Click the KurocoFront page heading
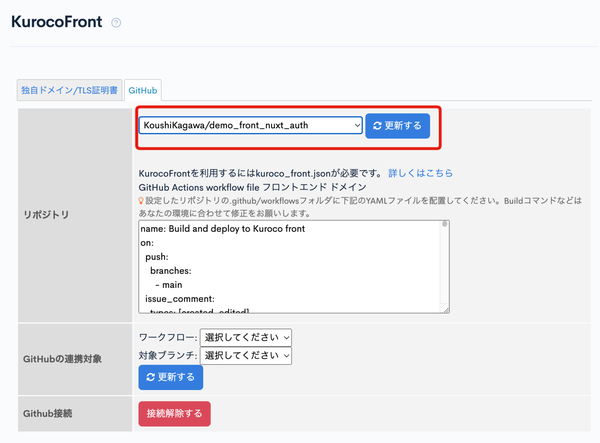Screen dimensions: 600x443 [x=57, y=22]
